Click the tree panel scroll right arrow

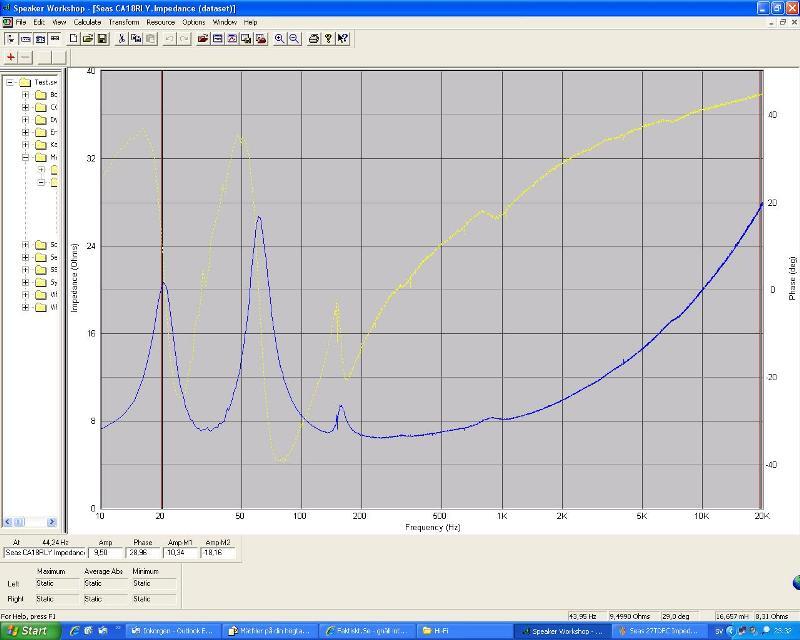coord(52,522)
